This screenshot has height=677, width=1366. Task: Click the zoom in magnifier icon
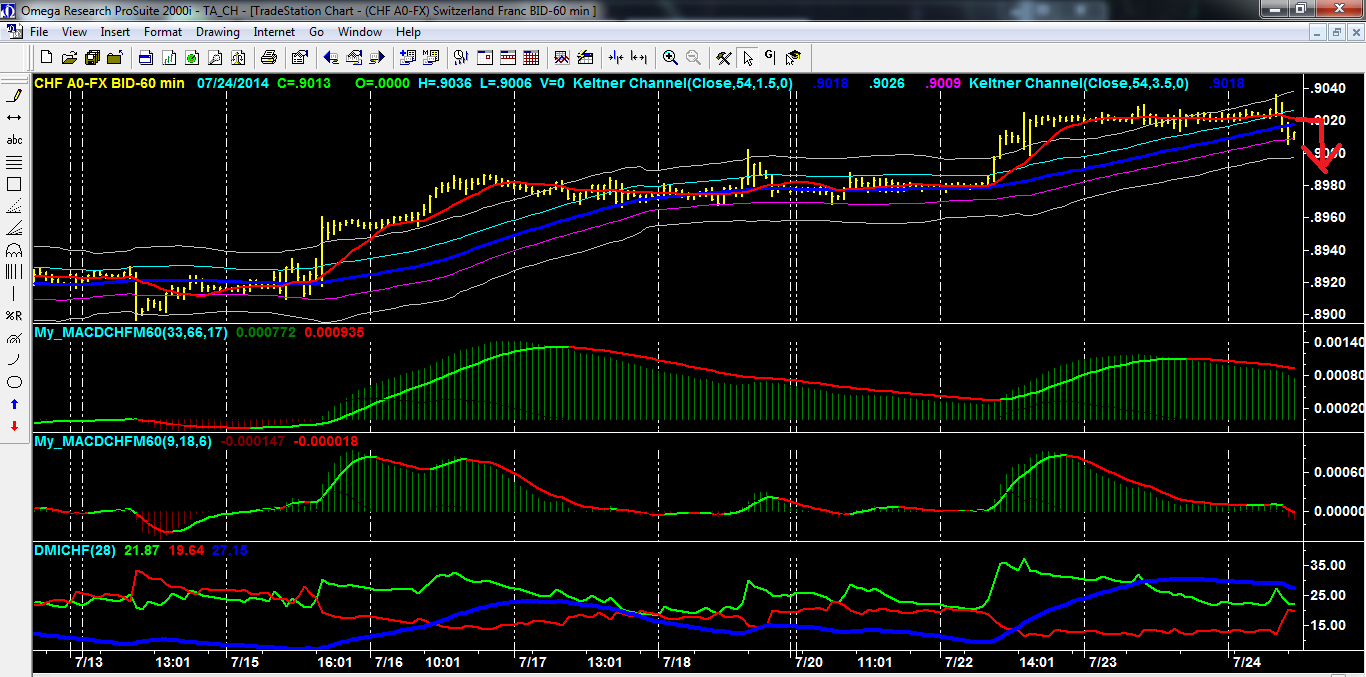click(x=670, y=57)
